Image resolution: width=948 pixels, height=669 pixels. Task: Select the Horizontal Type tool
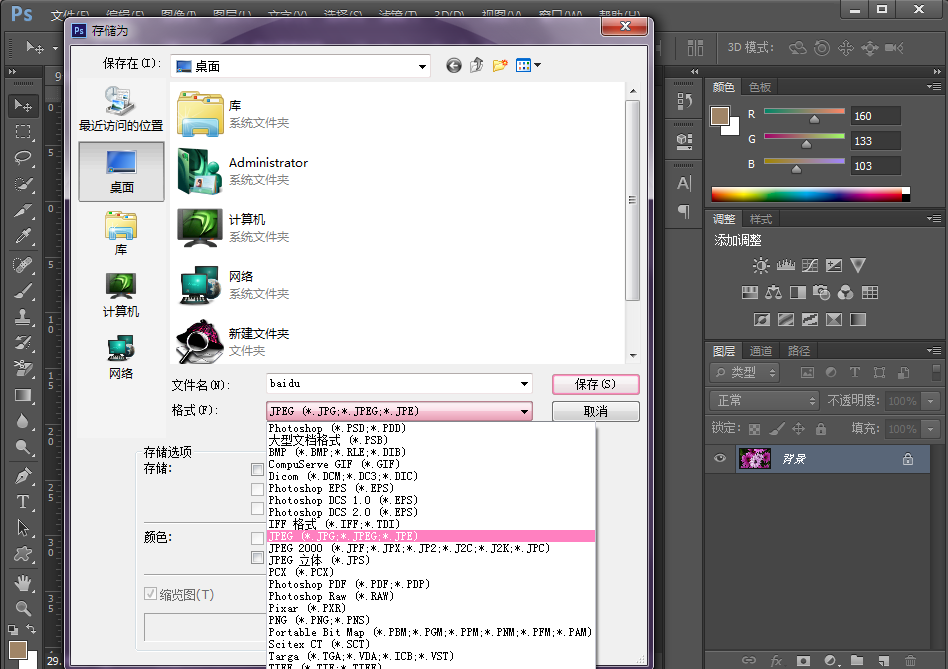23,502
